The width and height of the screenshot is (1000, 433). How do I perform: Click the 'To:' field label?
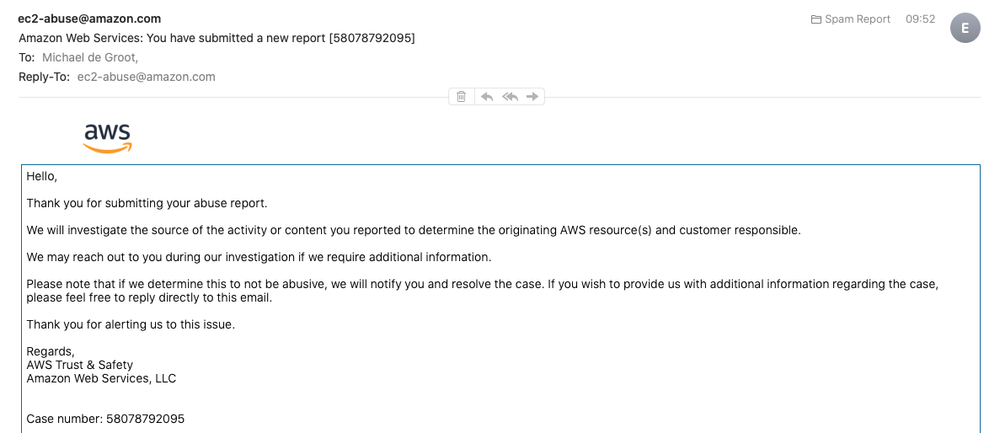pos(27,58)
